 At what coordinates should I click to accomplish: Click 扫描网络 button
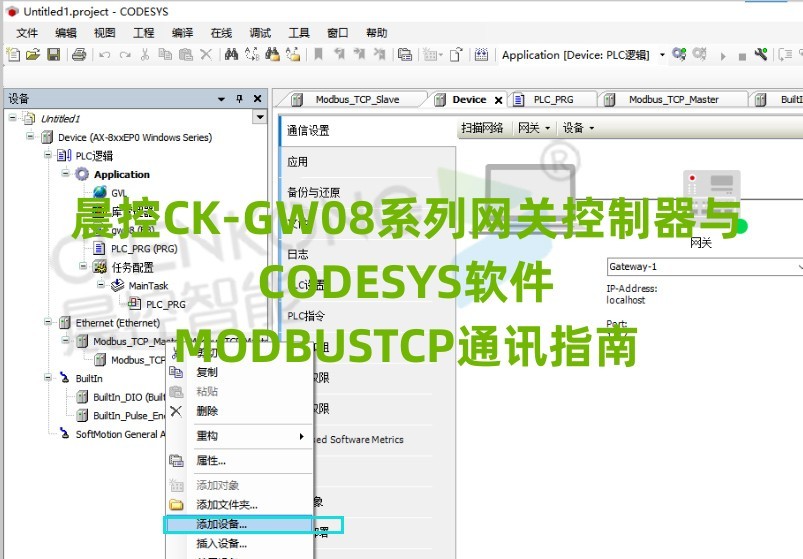point(482,128)
